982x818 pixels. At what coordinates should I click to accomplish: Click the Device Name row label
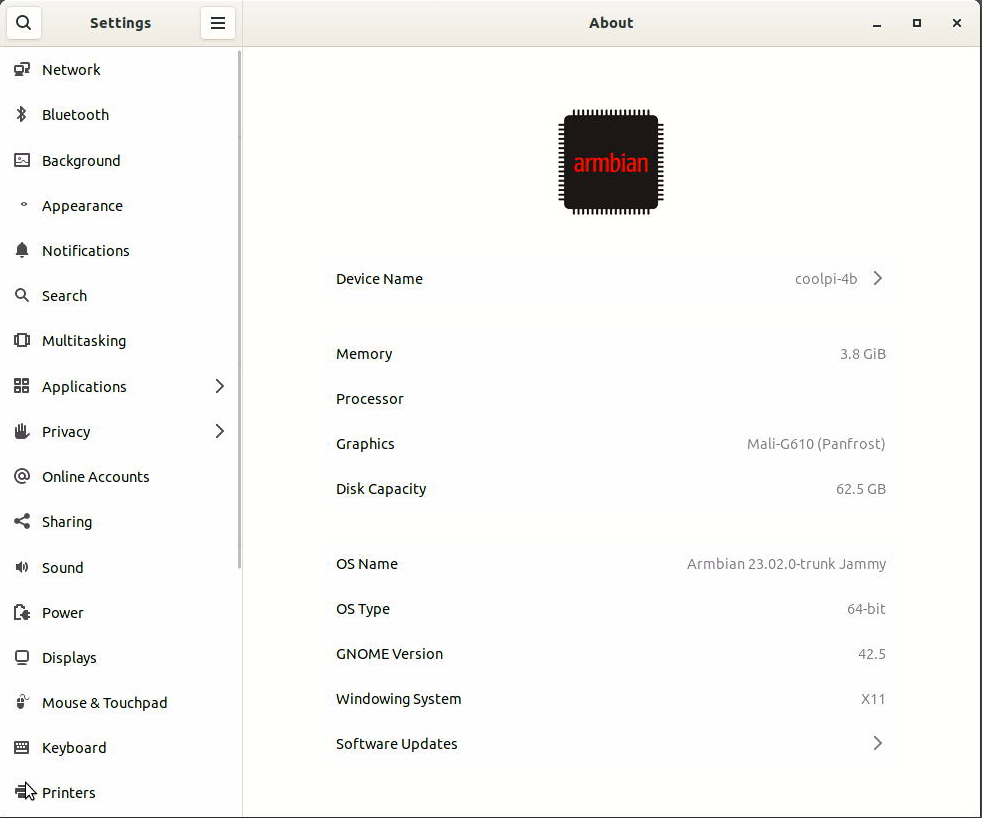click(379, 279)
